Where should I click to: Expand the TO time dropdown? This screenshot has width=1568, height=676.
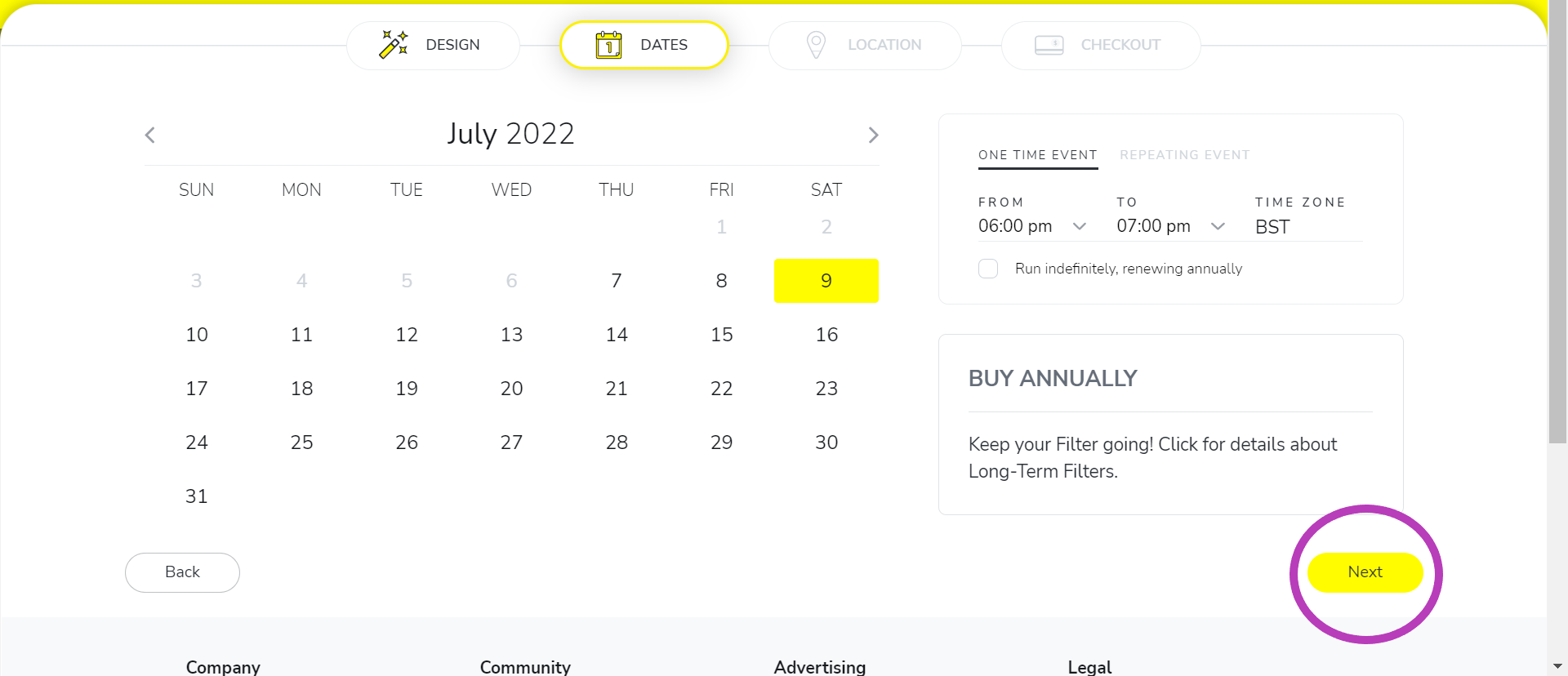click(1172, 226)
